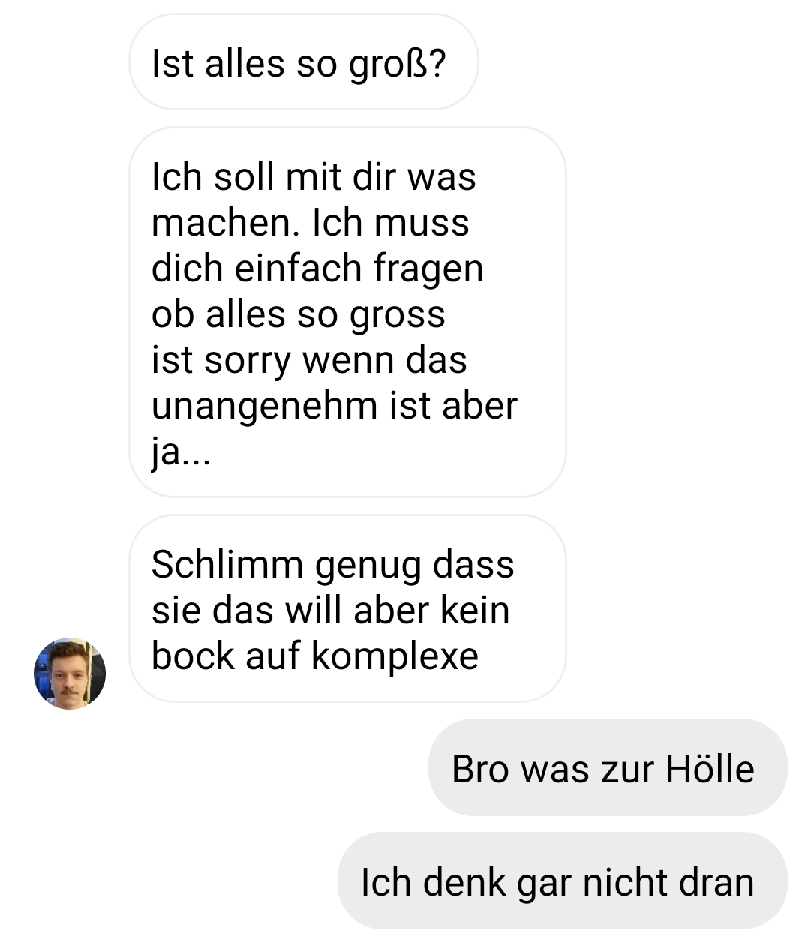The height and width of the screenshot is (938, 810).
Task: Click the trailing 'ja...' text in the long message
Action: pos(181,453)
